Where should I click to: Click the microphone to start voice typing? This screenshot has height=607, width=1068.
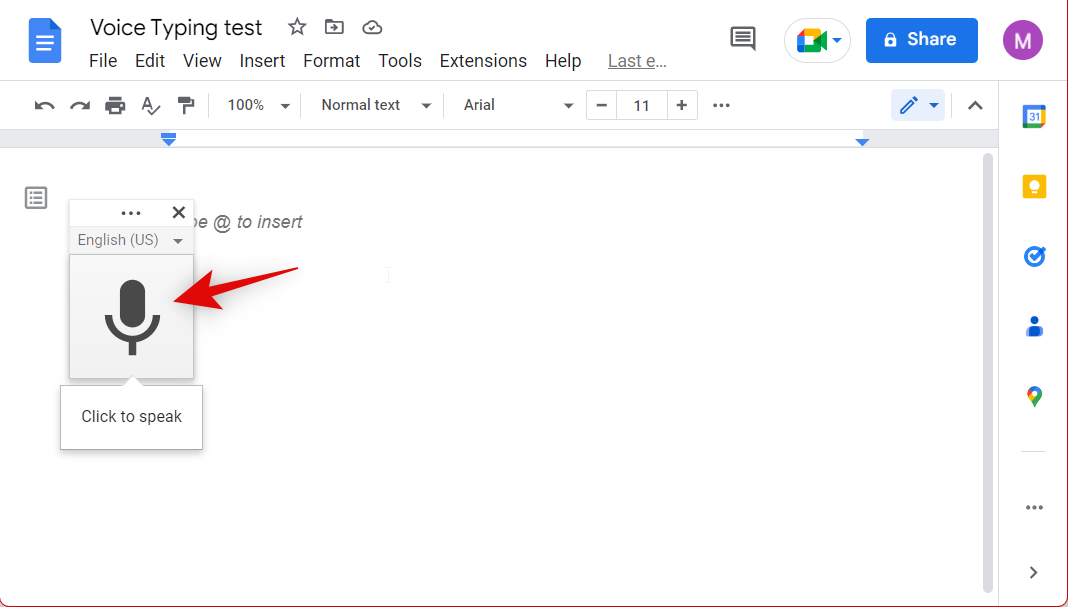click(x=131, y=316)
